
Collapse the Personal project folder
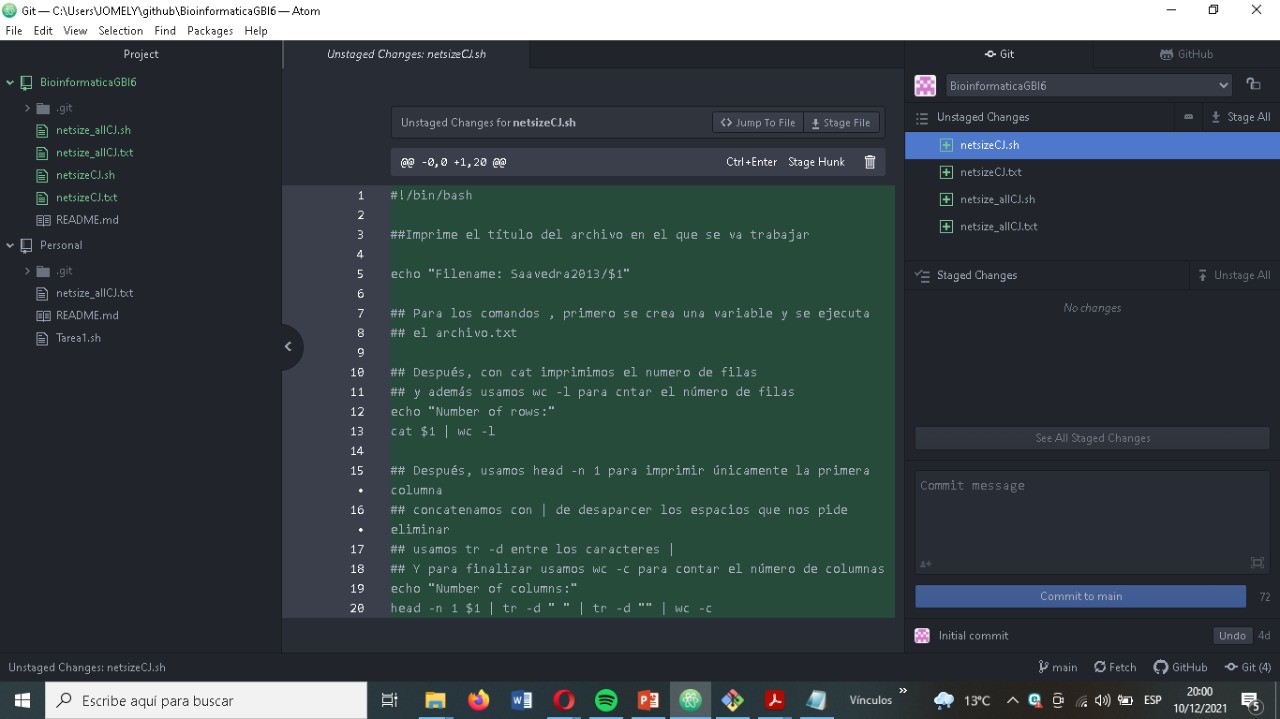(10, 245)
